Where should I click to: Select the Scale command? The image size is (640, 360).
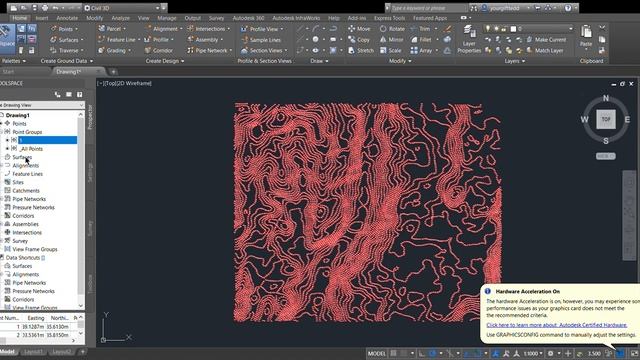coord(390,51)
